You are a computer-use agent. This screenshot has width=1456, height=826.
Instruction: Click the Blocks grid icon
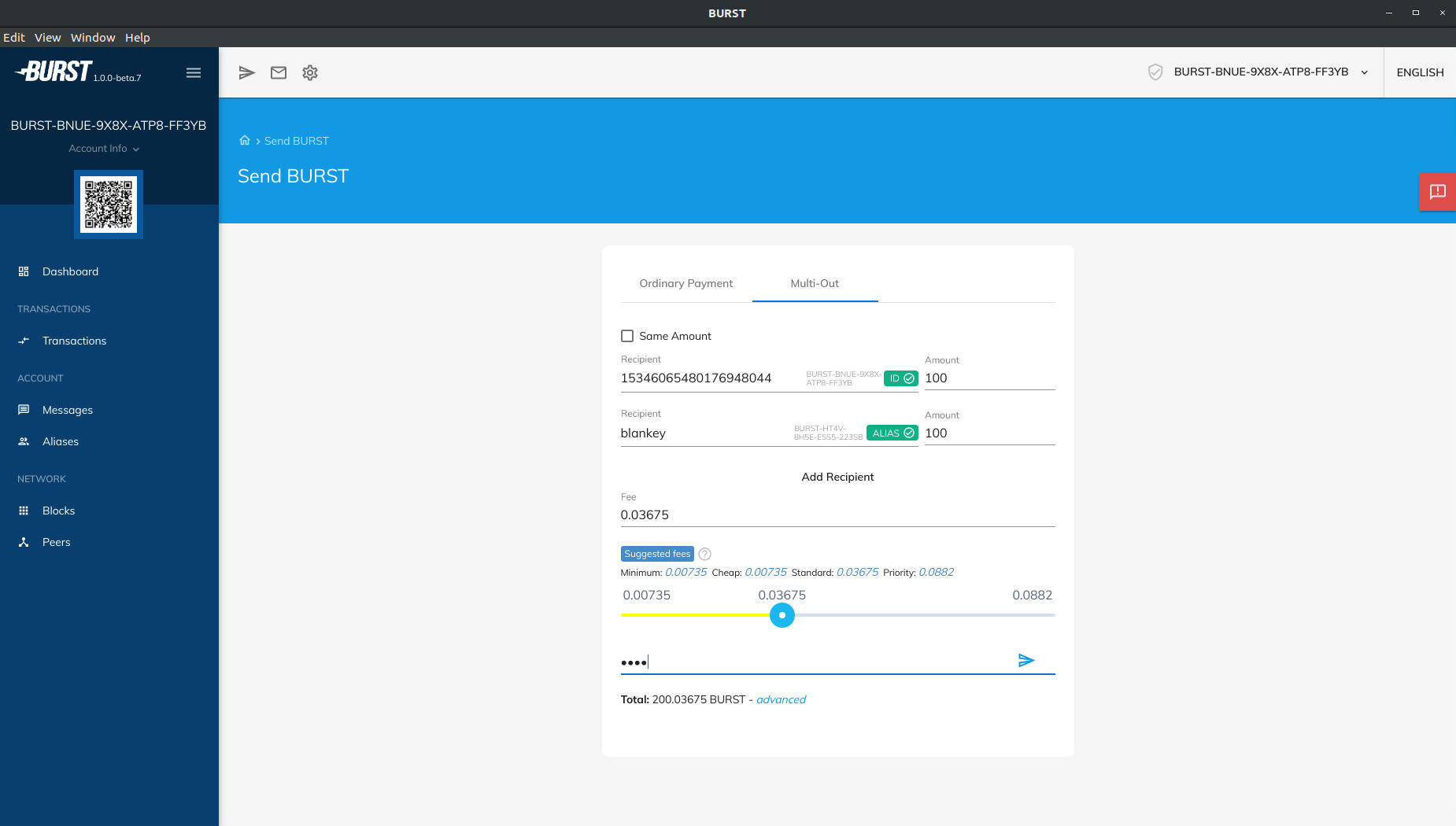point(24,511)
